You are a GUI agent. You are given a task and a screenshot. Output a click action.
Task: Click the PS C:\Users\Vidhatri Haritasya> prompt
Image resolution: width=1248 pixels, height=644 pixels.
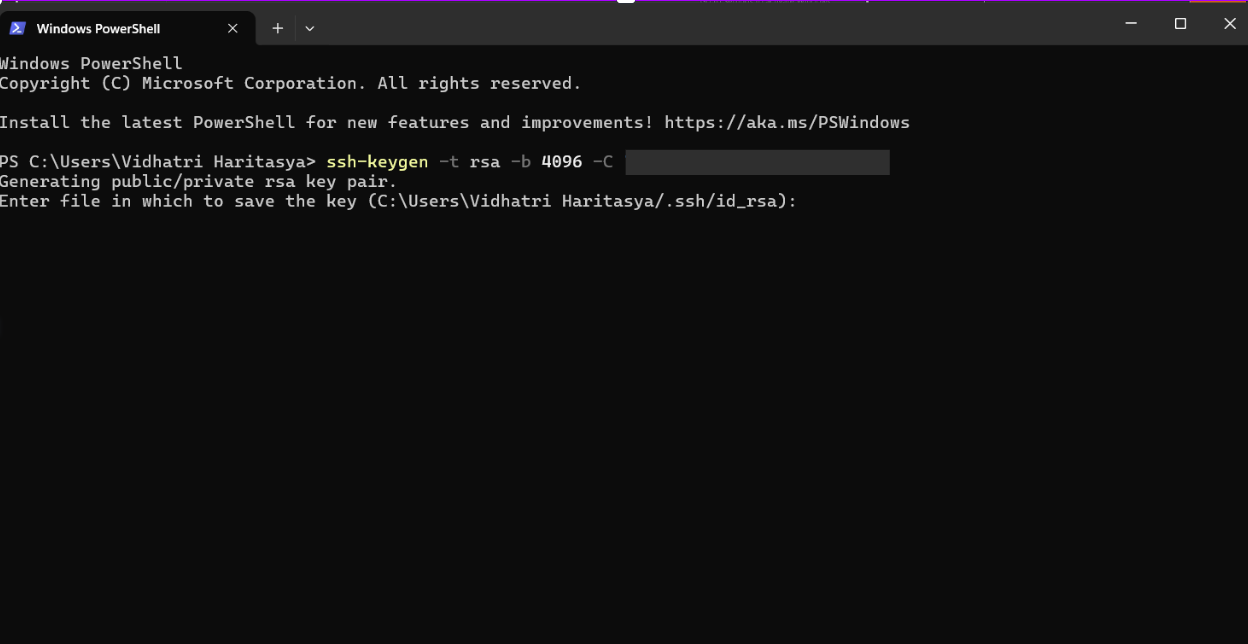click(158, 162)
